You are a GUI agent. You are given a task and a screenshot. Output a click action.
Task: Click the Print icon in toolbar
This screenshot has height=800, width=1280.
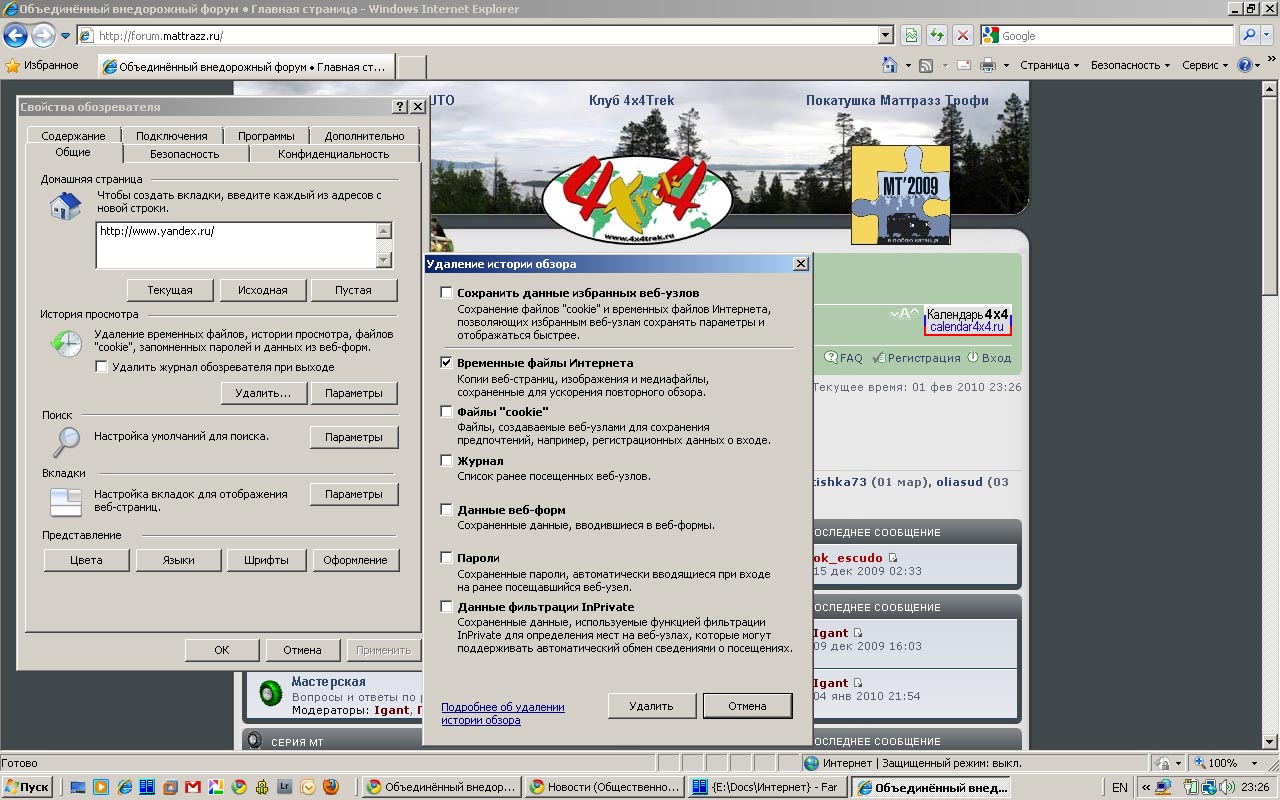pos(988,65)
